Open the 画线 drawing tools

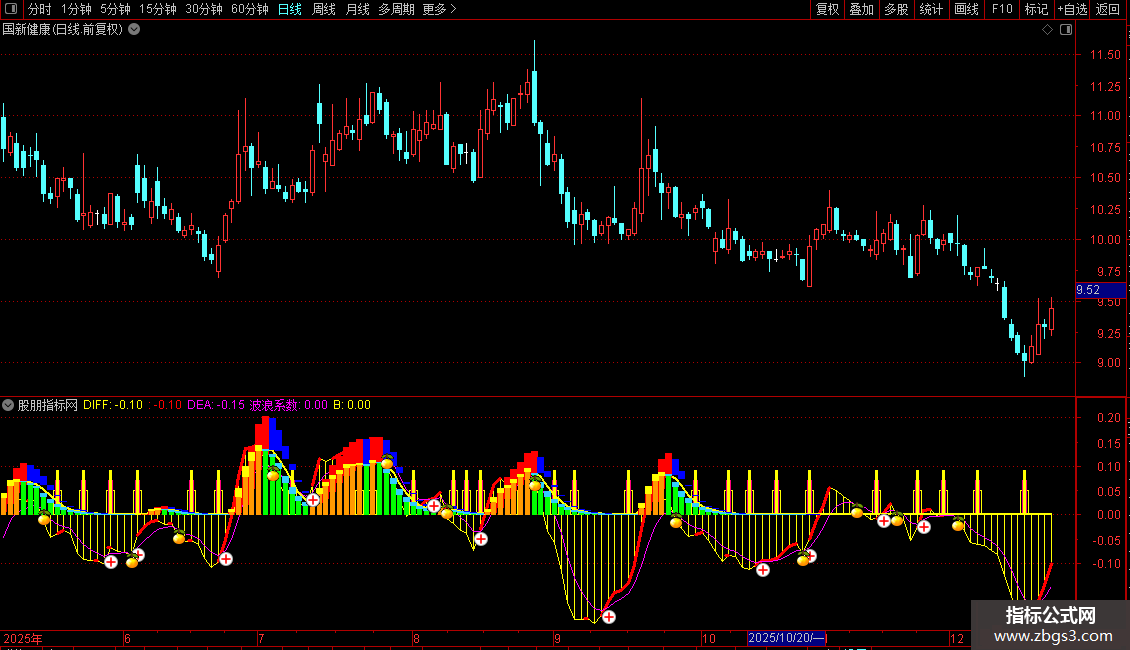(x=966, y=9)
